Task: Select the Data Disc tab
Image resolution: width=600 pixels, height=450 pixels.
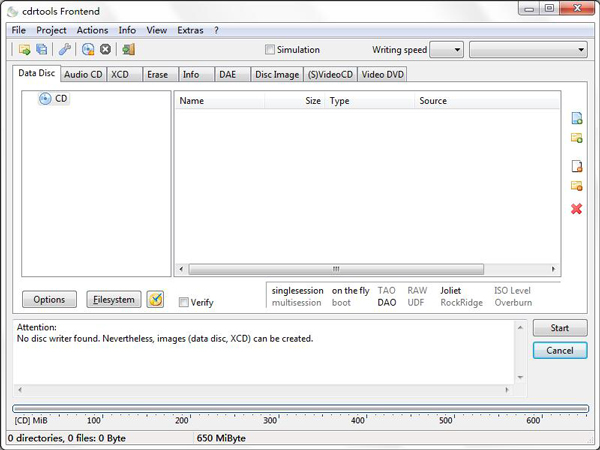Action: [37, 73]
